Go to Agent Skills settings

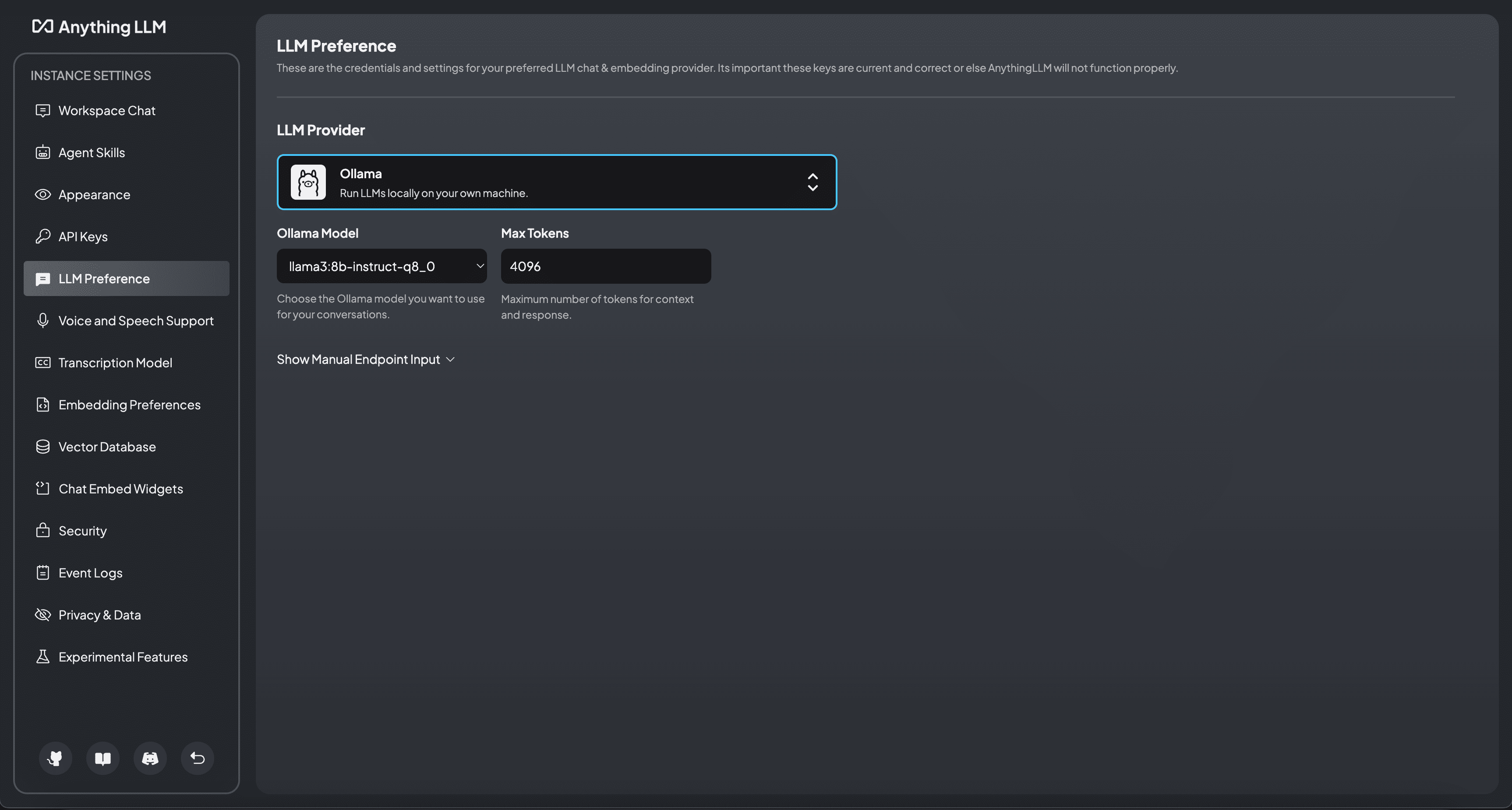click(92, 152)
